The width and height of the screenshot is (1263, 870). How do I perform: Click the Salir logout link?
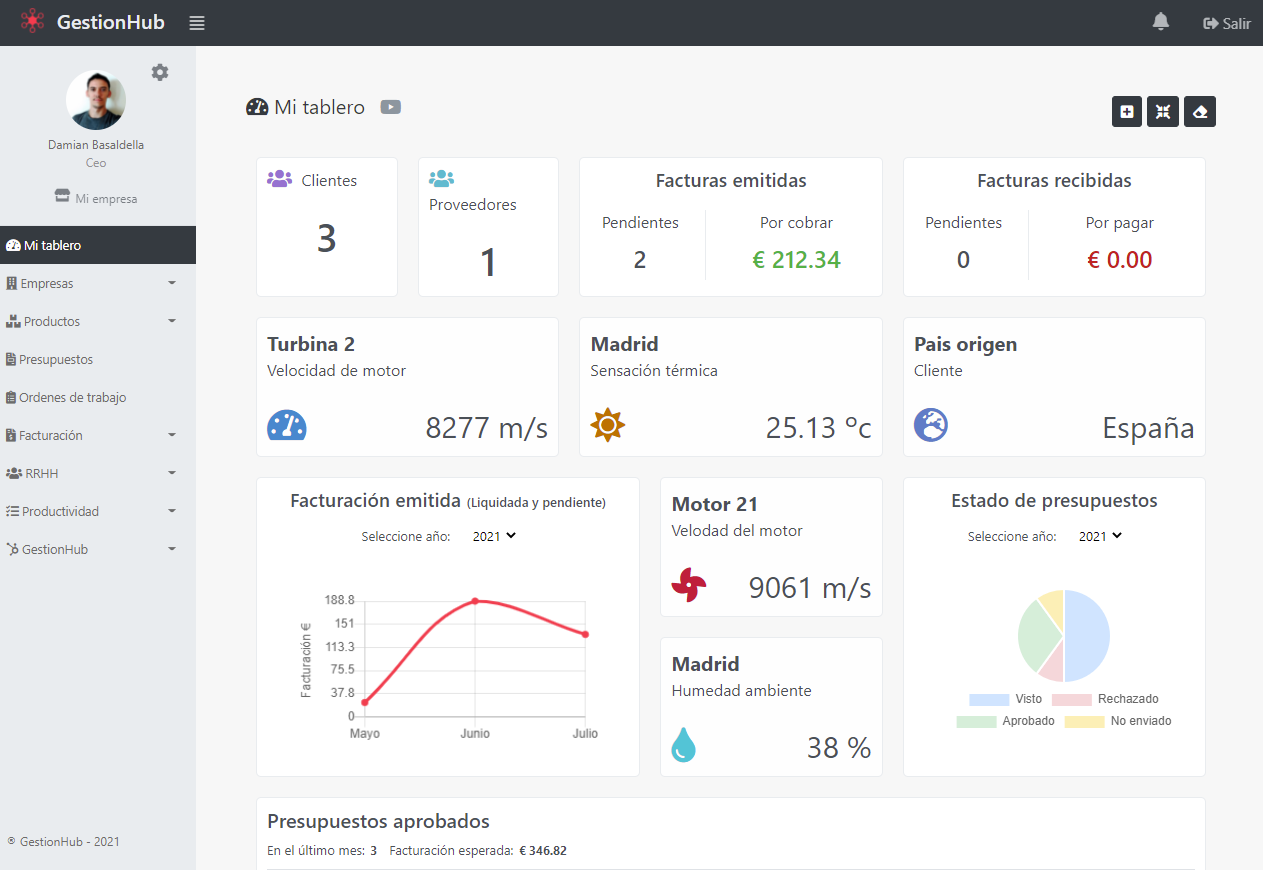pos(1227,23)
